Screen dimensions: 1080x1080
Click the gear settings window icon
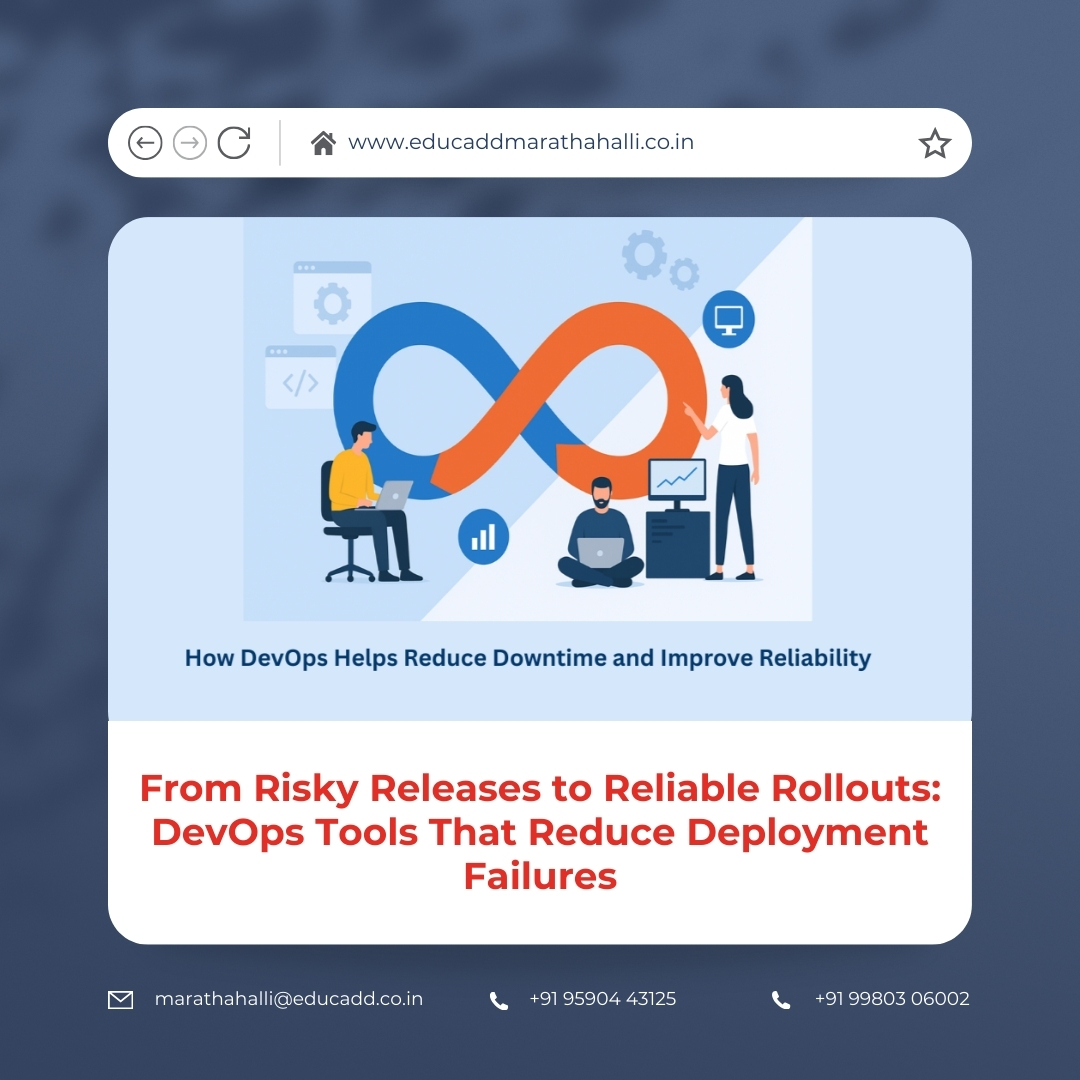point(333,298)
